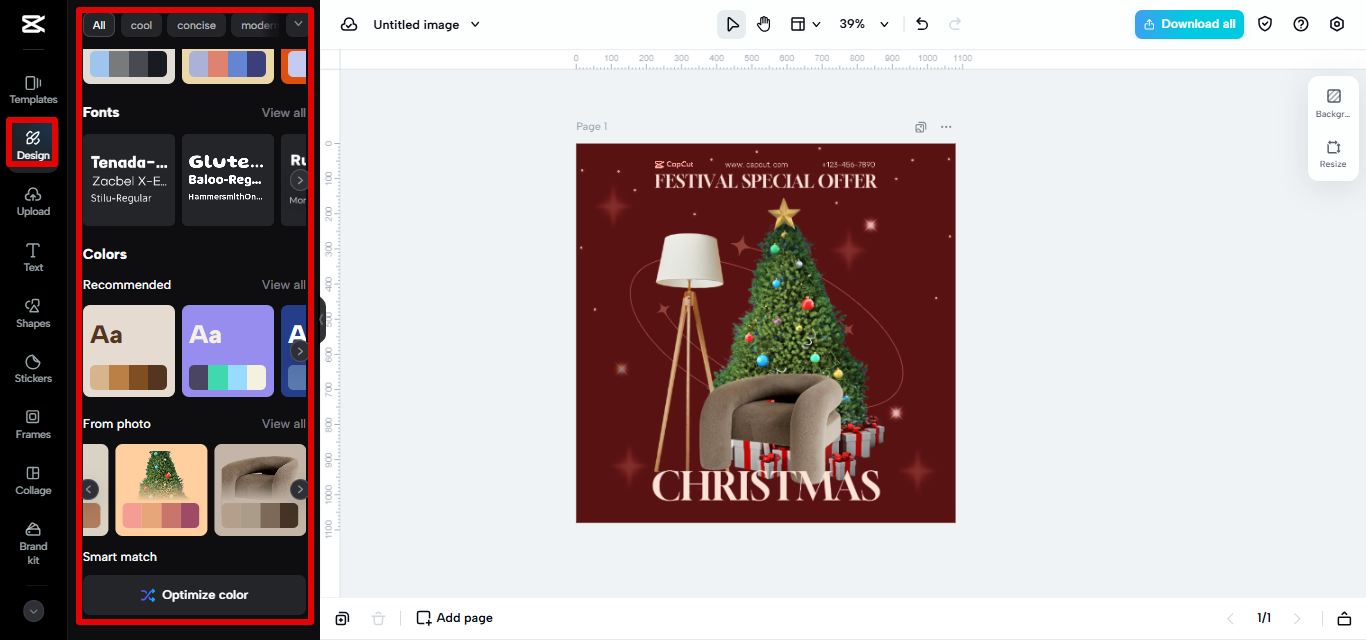Undo the last action

pyautogui.click(x=922, y=24)
